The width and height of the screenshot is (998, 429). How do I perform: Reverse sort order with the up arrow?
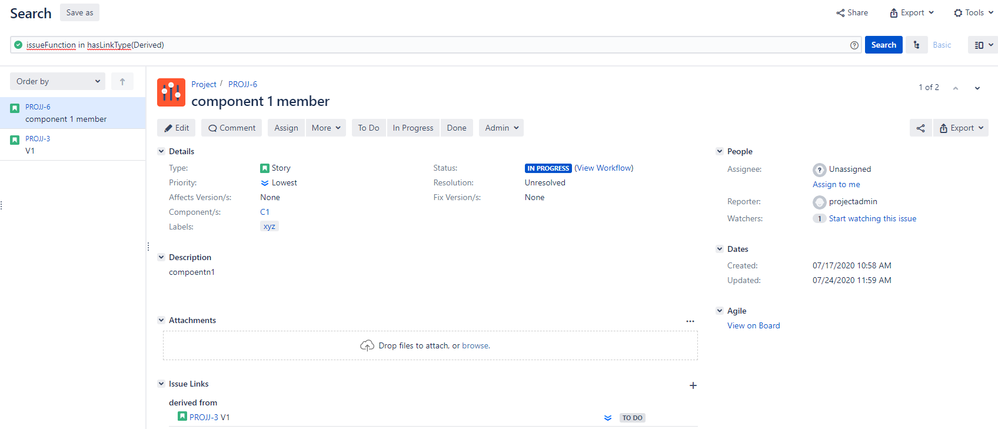122,81
